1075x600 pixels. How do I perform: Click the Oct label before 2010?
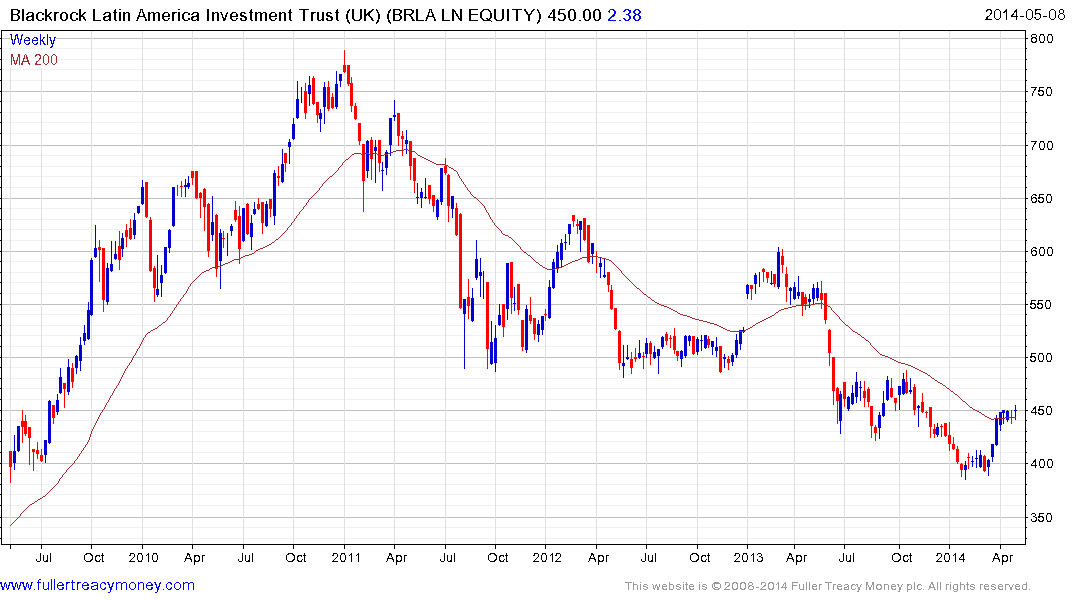point(94,557)
